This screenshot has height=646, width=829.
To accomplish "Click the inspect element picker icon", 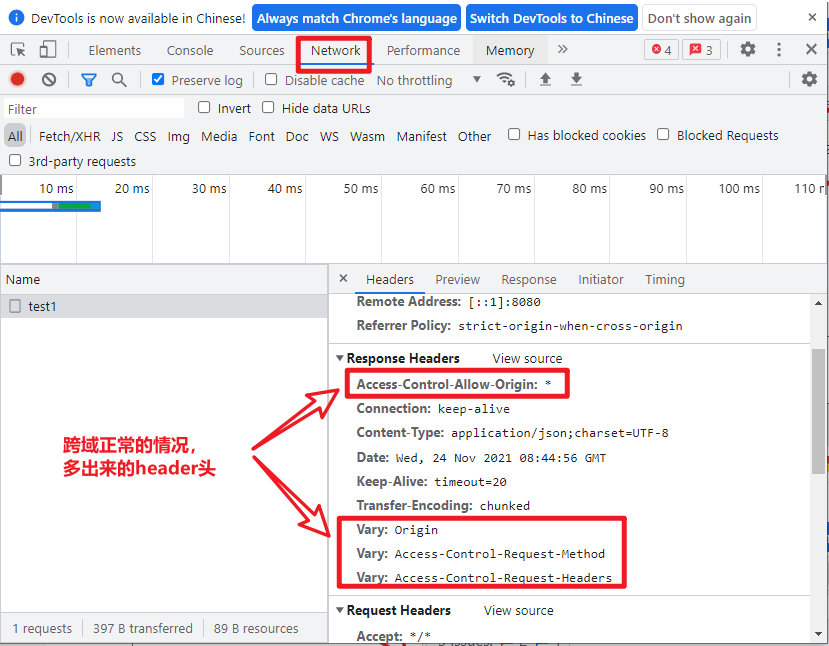I will [x=18, y=50].
